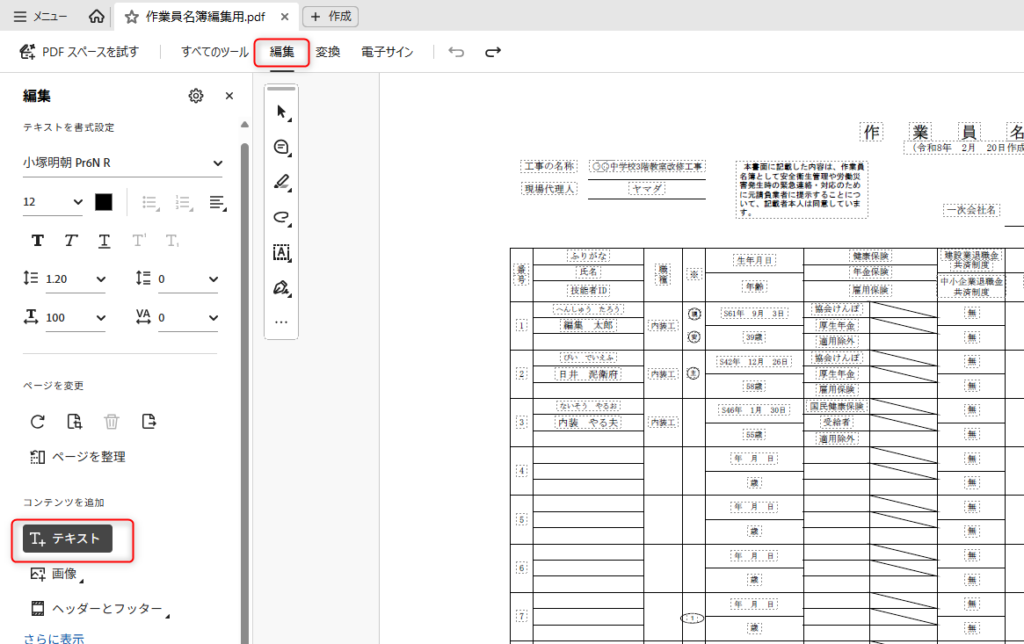Select the arrow selection tool
The image size is (1024, 644).
281,111
